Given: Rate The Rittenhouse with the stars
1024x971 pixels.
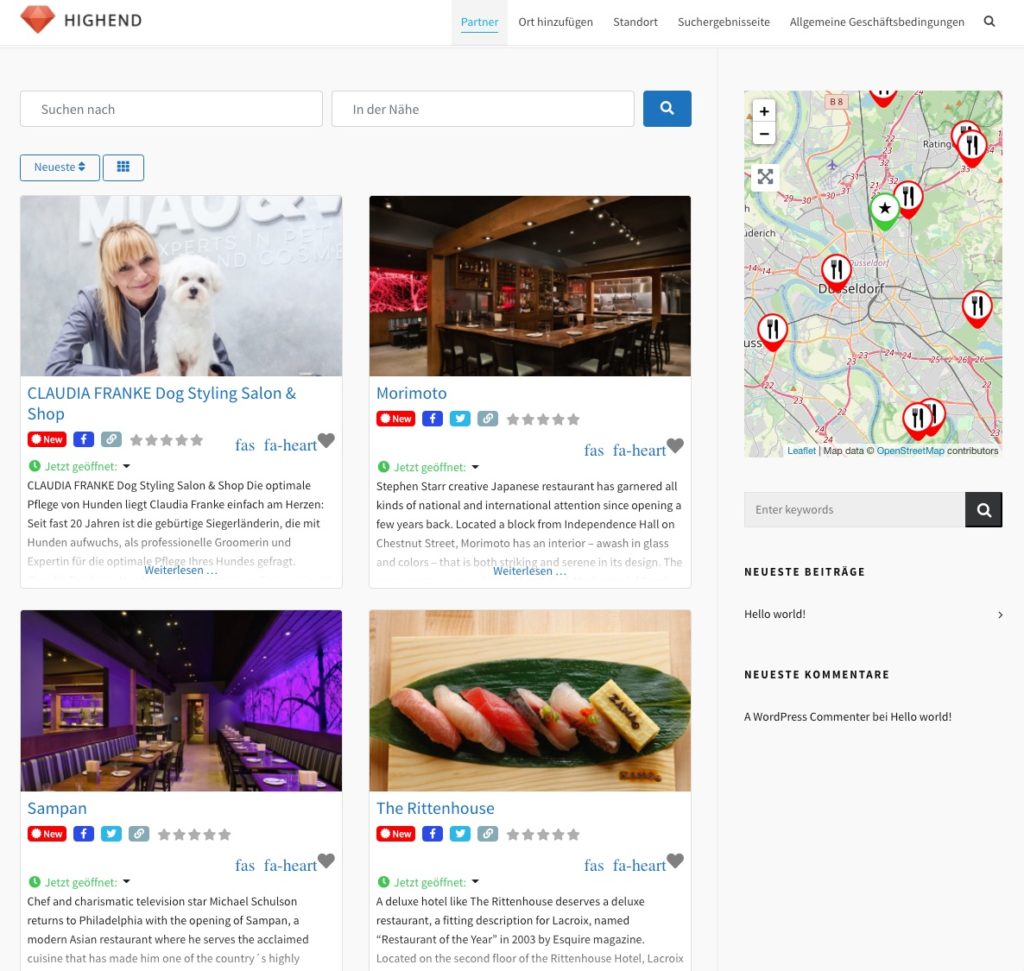Looking at the screenshot, I should [x=543, y=835].
